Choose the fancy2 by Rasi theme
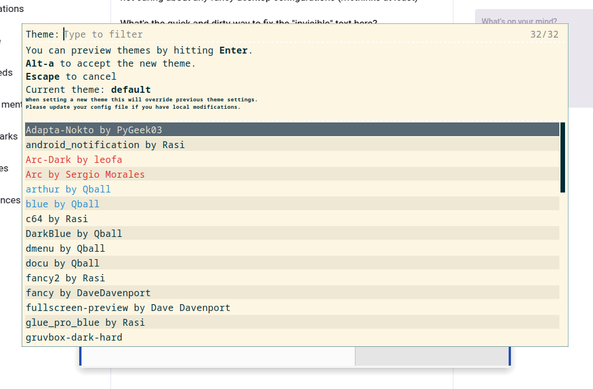 (292, 277)
